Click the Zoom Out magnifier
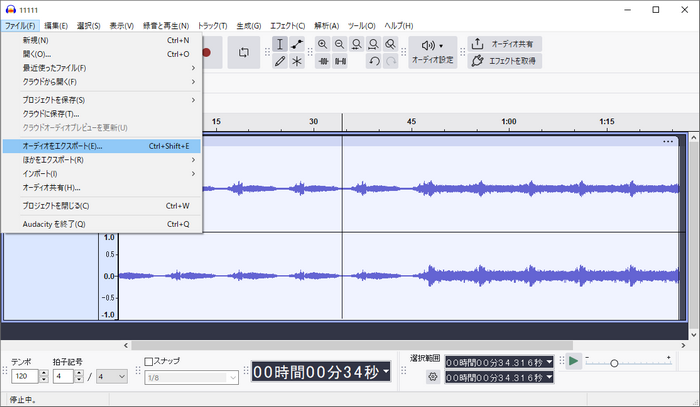The image size is (700, 407). click(x=340, y=44)
